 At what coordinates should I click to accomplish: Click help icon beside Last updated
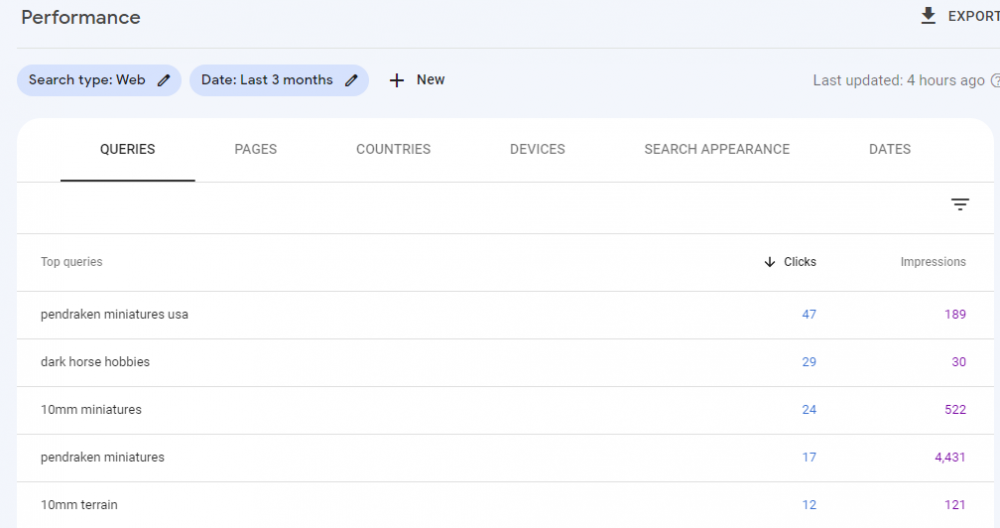pyautogui.click(x=995, y=81)
